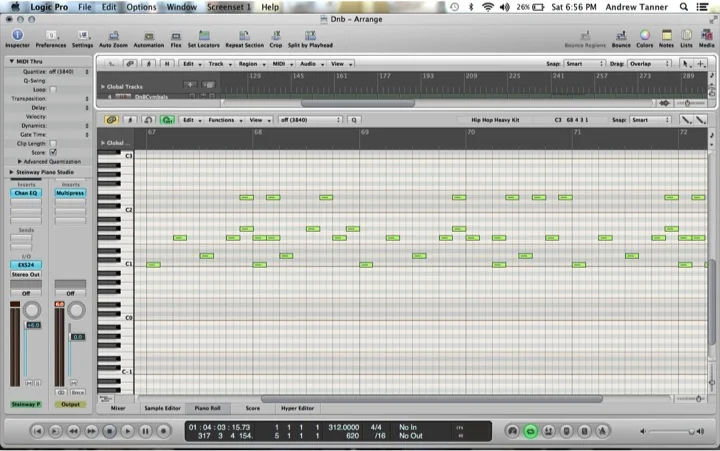Open the piano roll Snap dropdown
Screen dimensions: 720x451
point(650,120)
